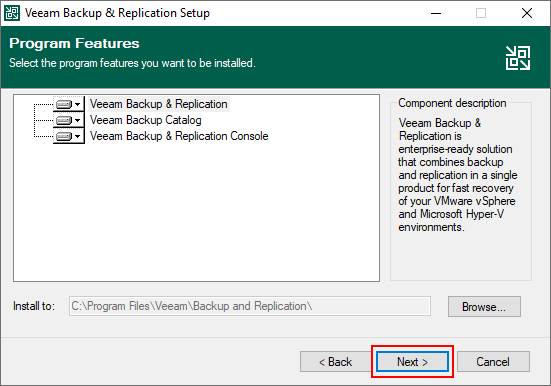
Task: Select Veeam Backup & Replication Console feature
Action: point(179,136)
